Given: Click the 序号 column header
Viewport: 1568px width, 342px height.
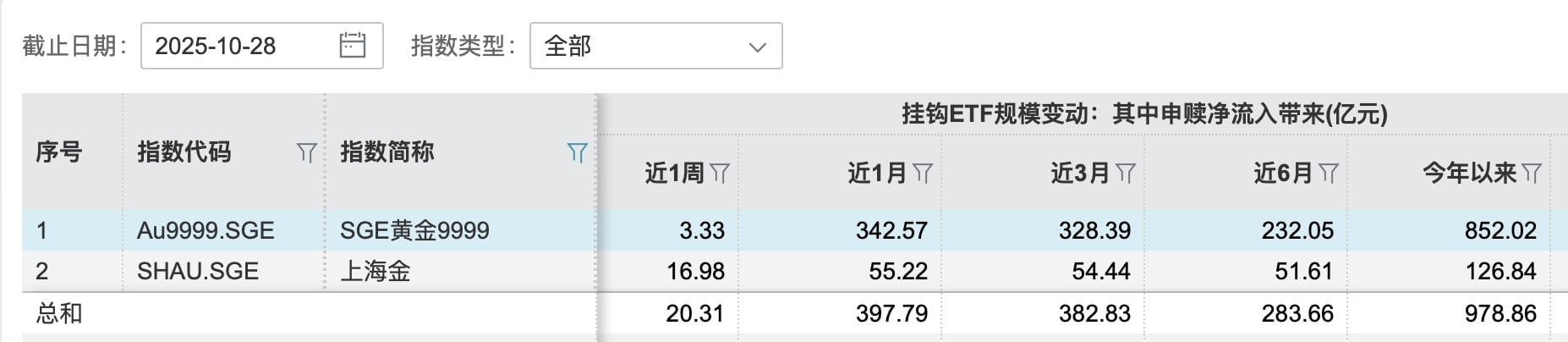Looking at the screenshot, I should [58, 152].
